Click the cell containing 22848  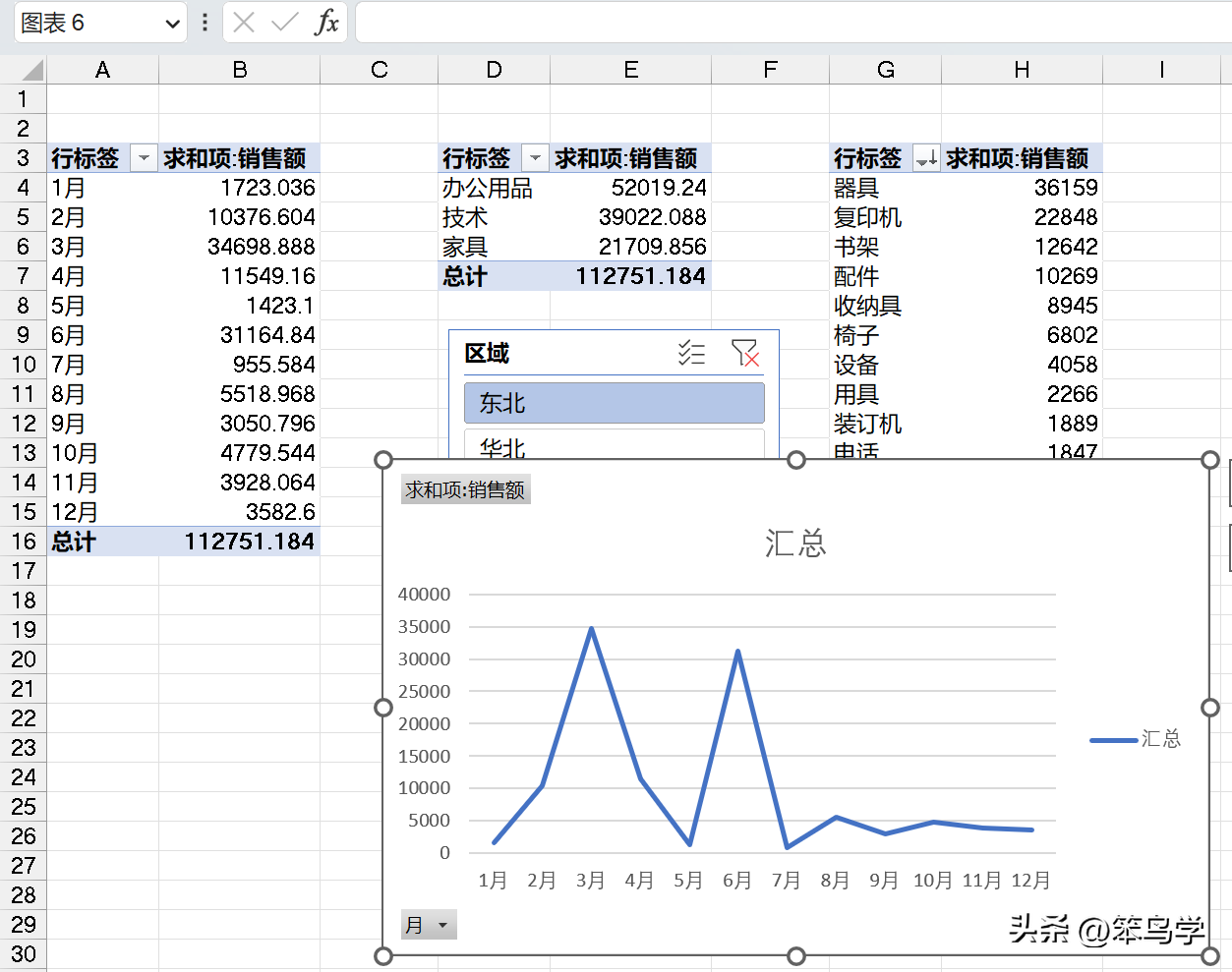(x=1022, y=217)
